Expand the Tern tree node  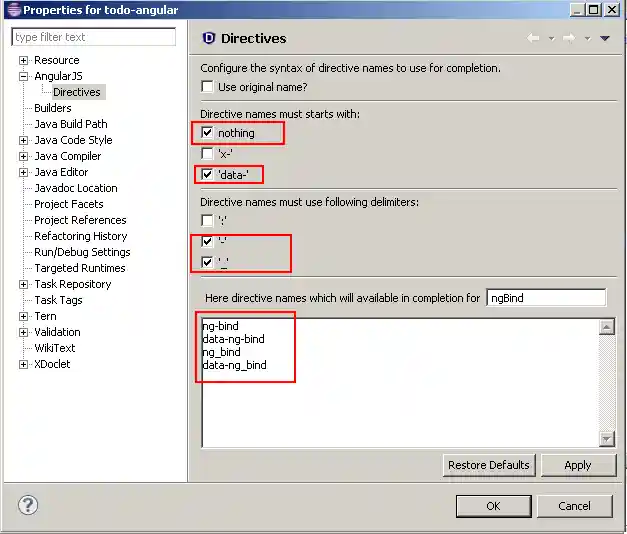coord(24,316)
